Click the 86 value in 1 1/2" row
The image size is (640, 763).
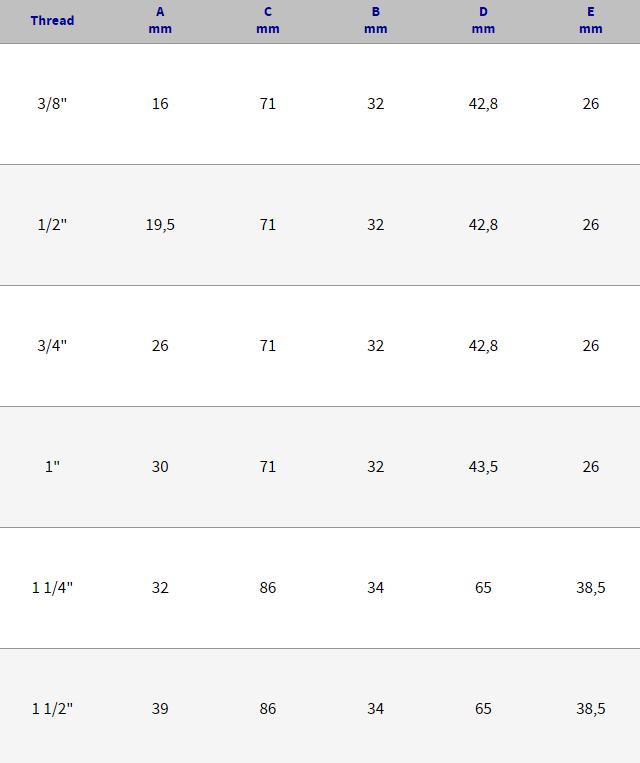coord(268,709)
